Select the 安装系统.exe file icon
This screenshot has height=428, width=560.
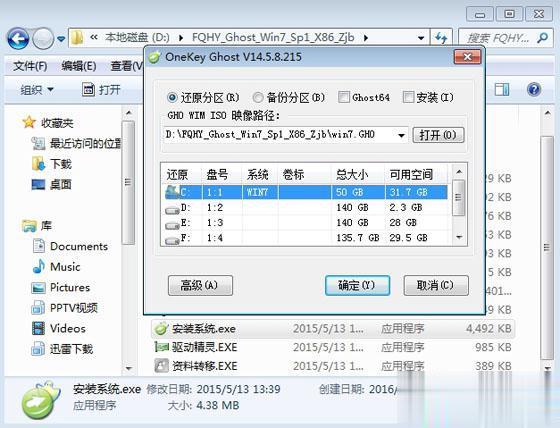click(x=161, y=328)
